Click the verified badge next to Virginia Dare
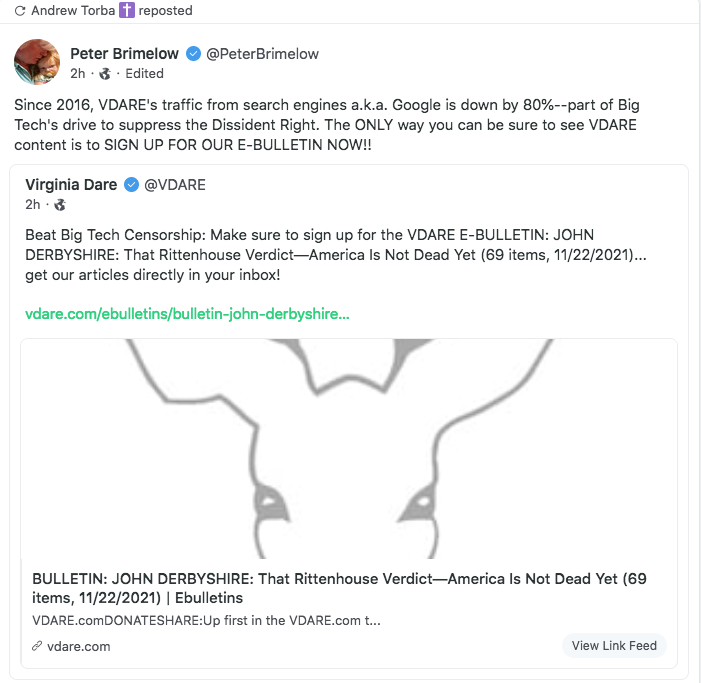 click(132, 184)
